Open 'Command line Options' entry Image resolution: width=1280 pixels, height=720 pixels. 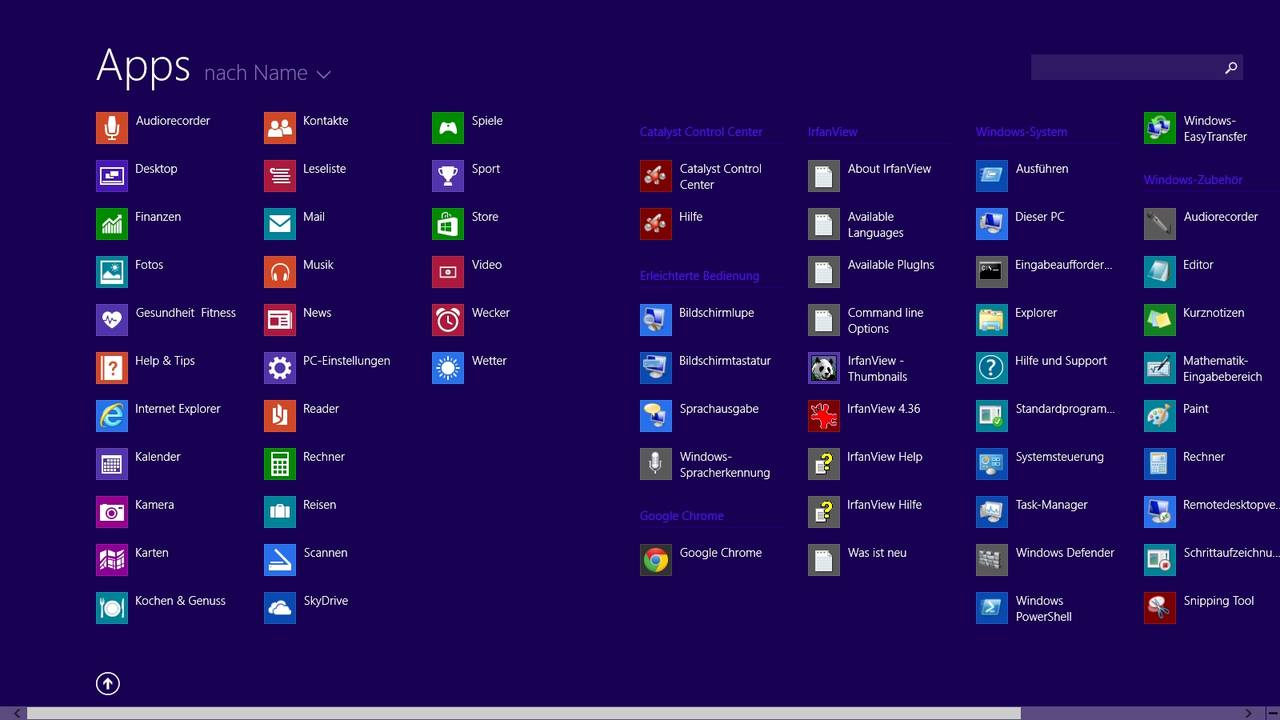pos(866,320)
